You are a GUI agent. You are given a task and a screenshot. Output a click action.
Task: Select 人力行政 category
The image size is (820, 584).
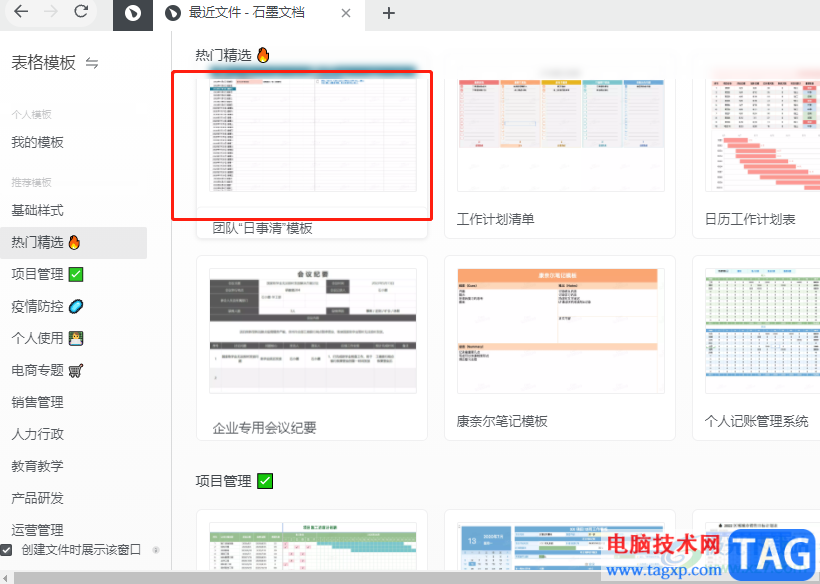tap(38, 434)
